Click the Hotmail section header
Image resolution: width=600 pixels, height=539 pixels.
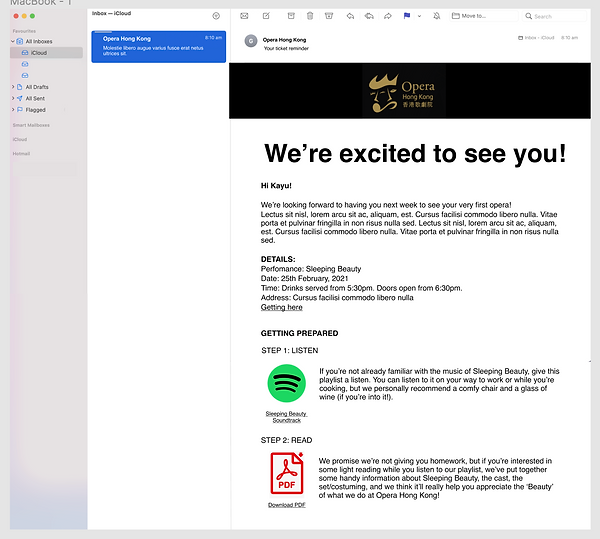pos(21,153)
